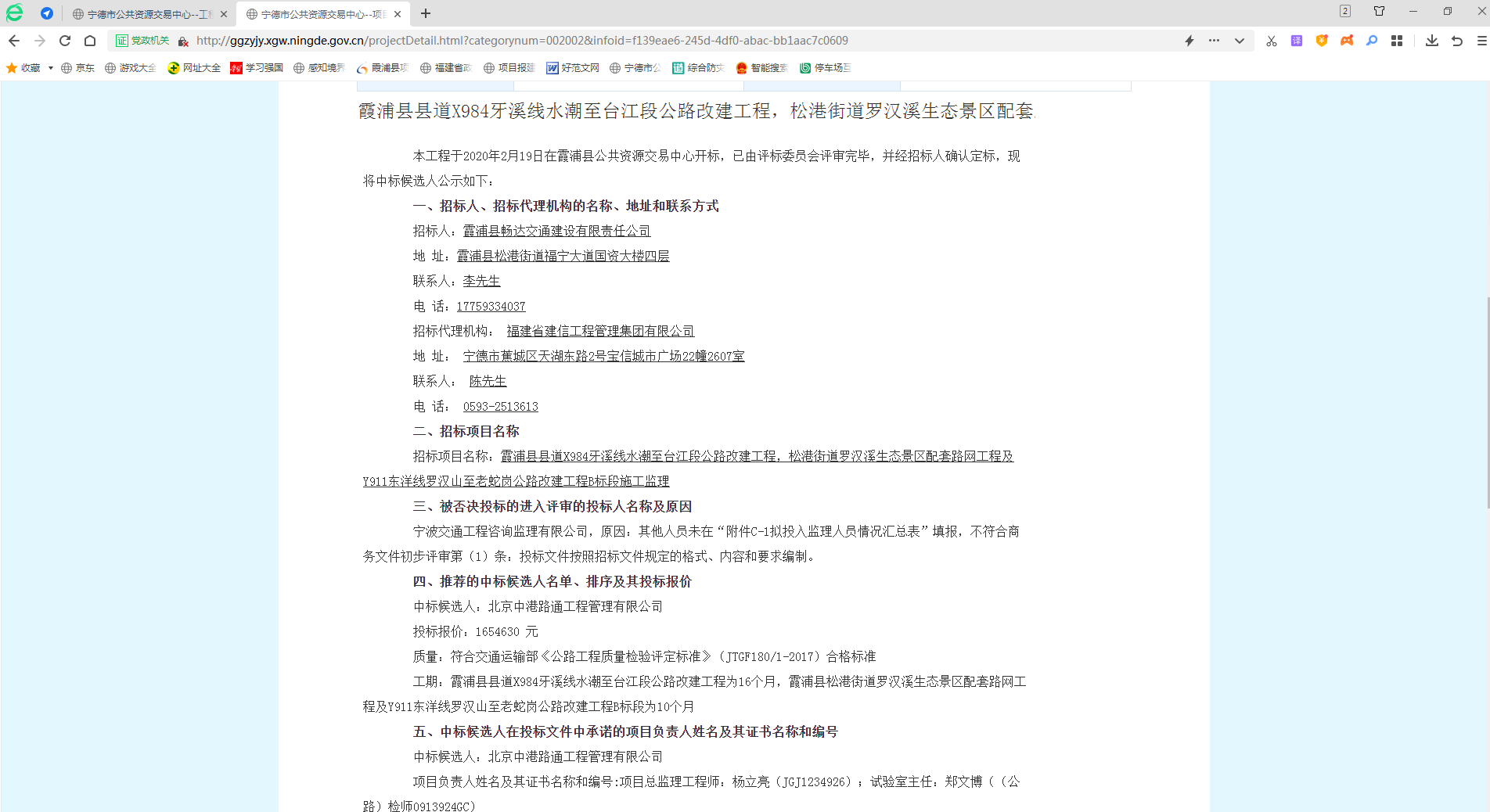This screenshot has height=812, width=1490.
Task: Open the 霞浦县项 bookmark
Action: (x=383, y=68)
